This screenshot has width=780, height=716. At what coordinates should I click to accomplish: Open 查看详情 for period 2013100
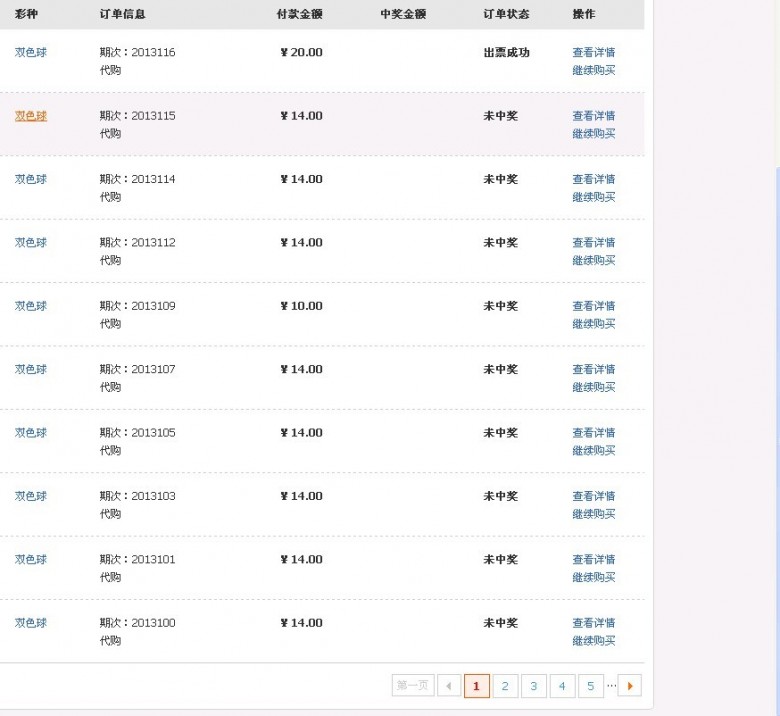[x=593, y=623]
